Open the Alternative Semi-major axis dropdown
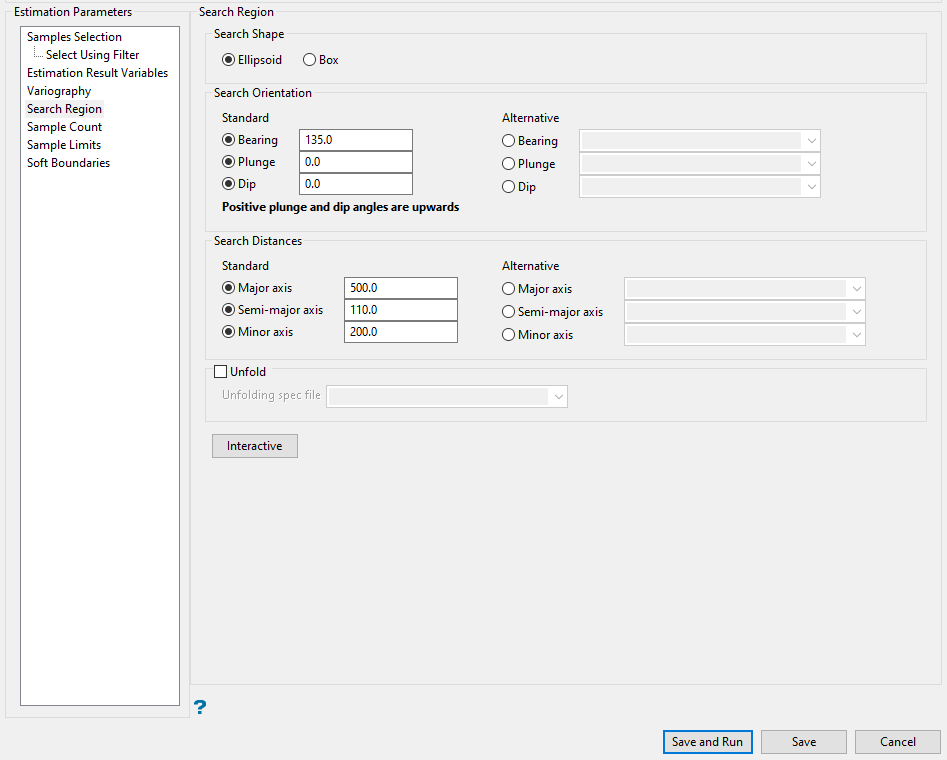 745,312
